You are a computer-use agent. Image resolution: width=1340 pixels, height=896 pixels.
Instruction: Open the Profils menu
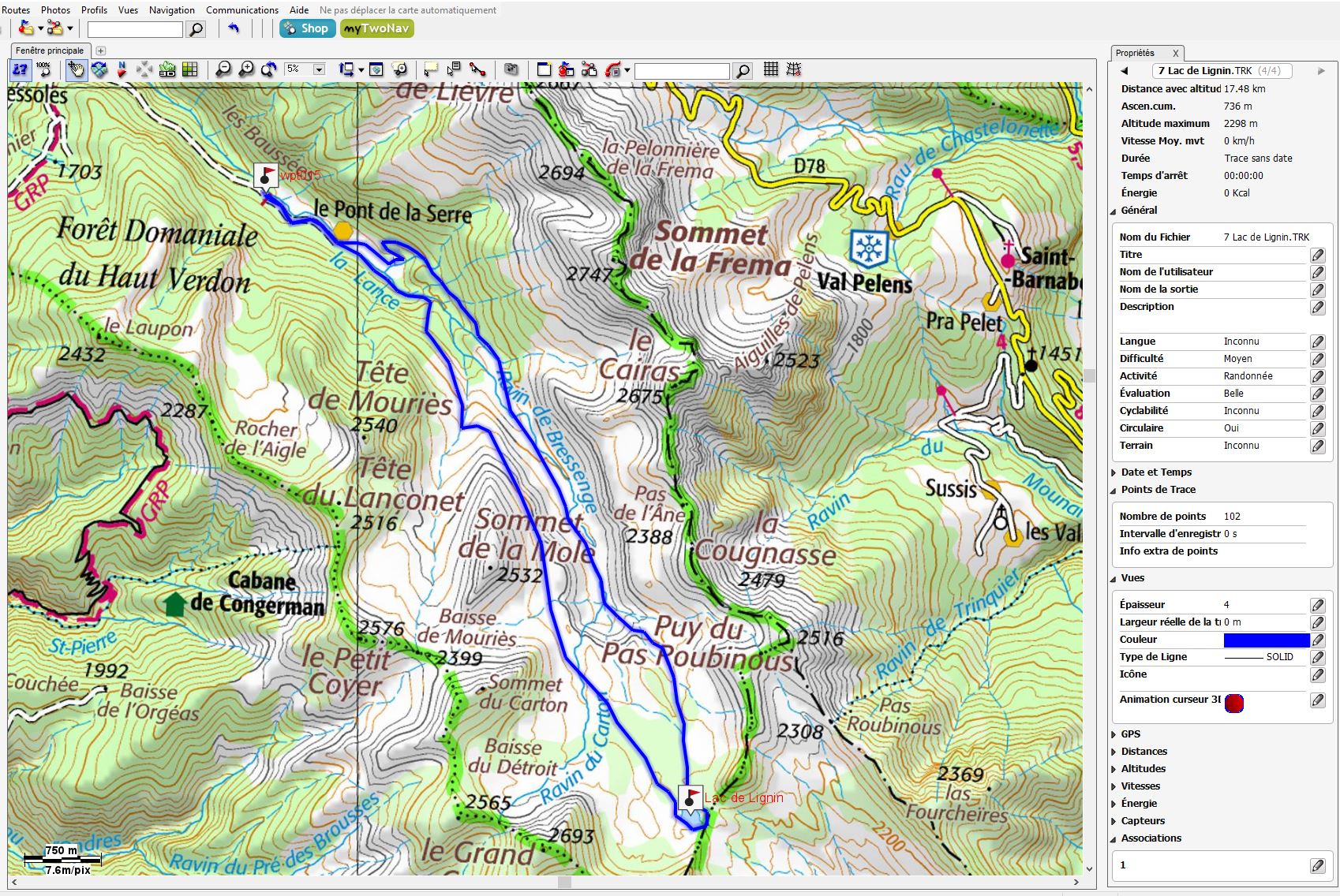click(x=94, y=10)
